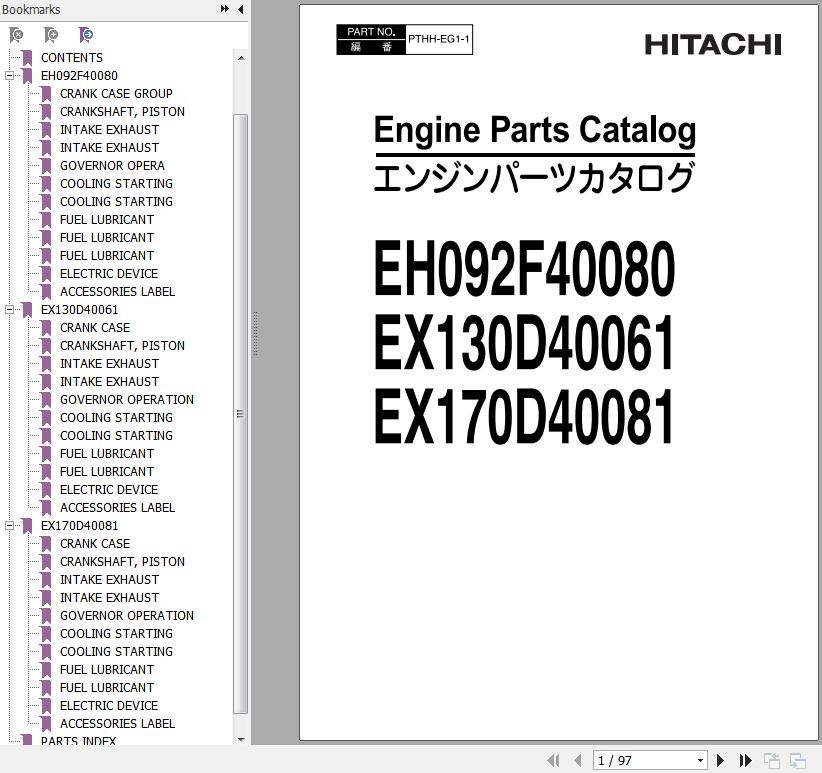
Task: Click the bookmark icon beside GOVERNOR OPERA
Action: pyautogui.click(x=46, y=166)
